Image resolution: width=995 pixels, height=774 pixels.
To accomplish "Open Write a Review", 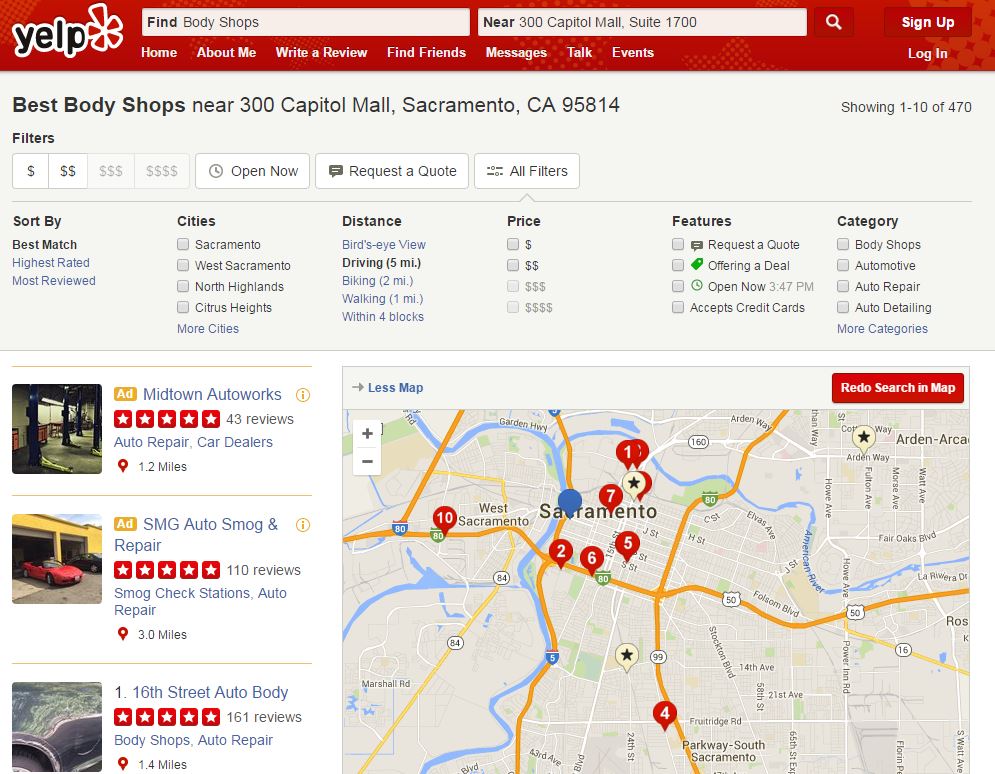I will pos(321,53).
